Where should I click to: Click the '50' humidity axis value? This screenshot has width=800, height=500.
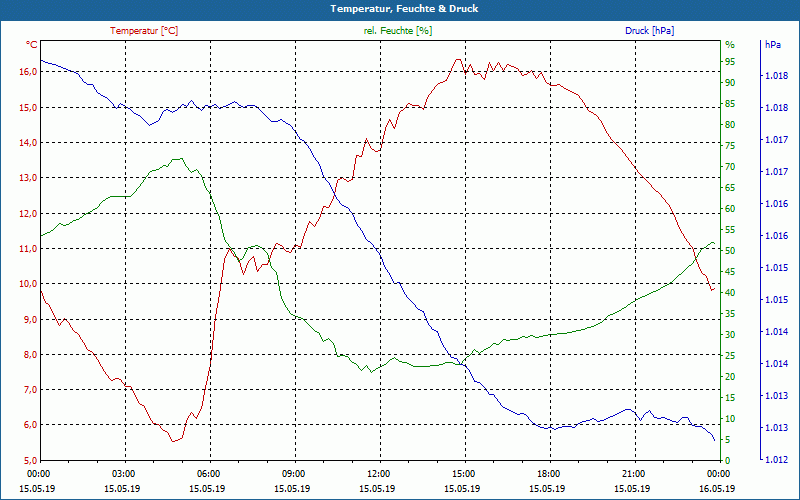point(730,251)
